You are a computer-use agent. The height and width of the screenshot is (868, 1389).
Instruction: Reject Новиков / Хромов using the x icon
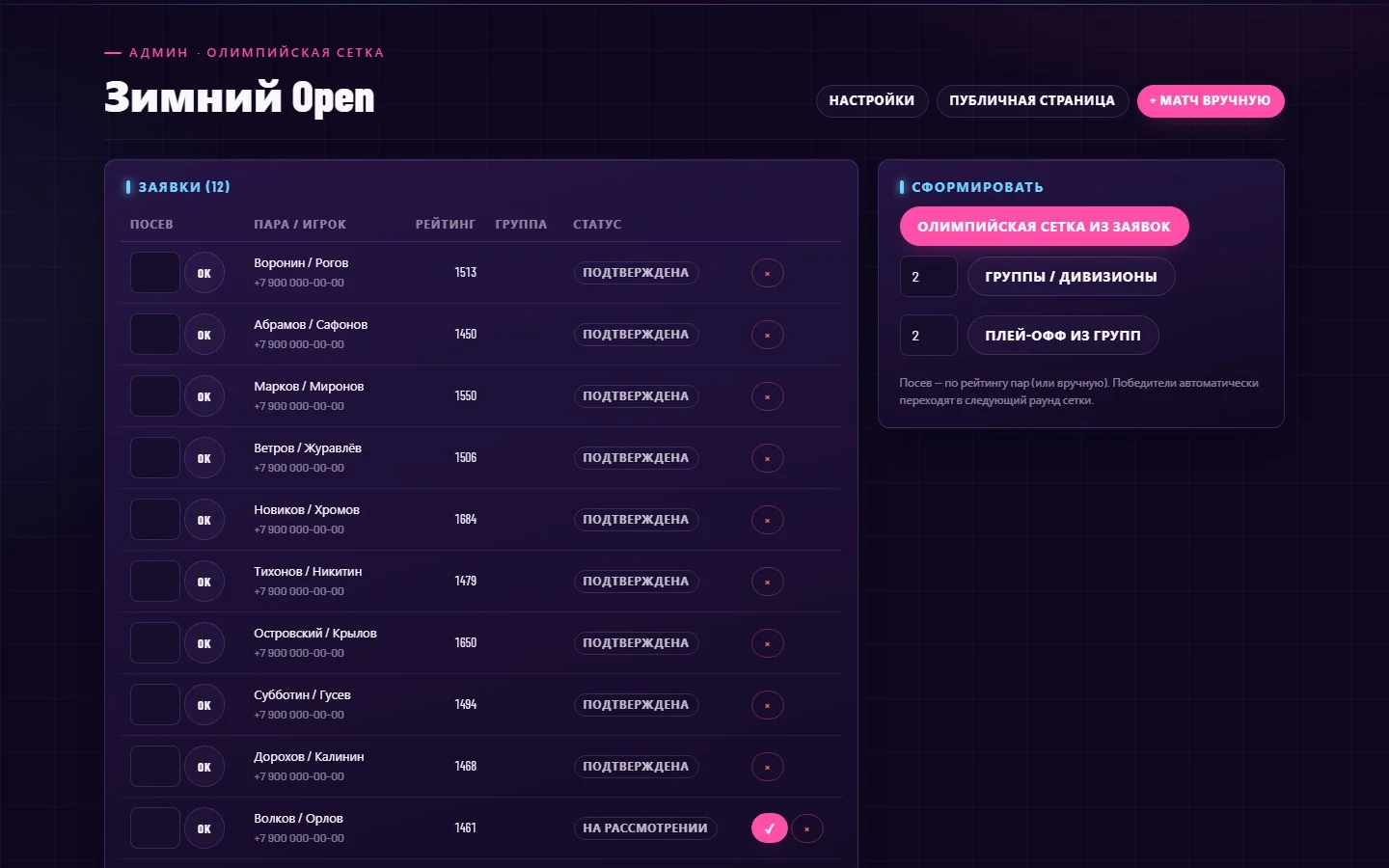[768, 520]
